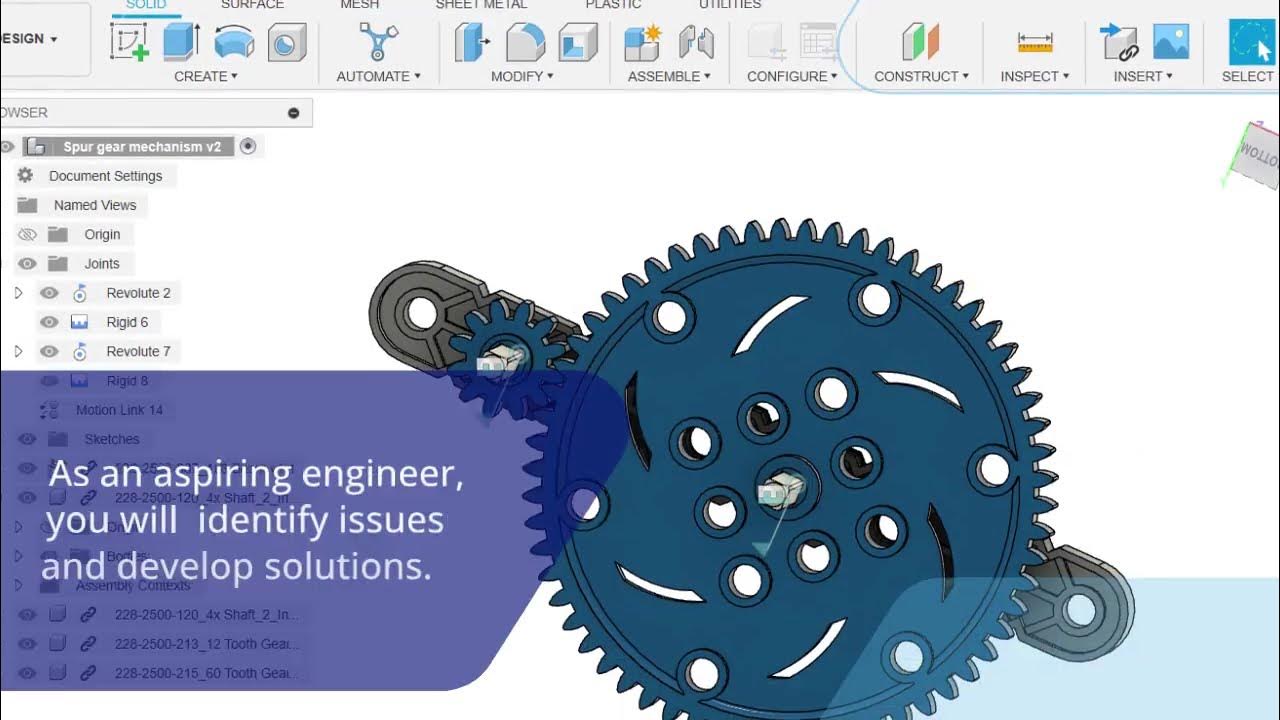The width and height of the screenshot is (1280, 720).
Task: Switch to the UTILITIES tab
Action: tap(730, 5)
